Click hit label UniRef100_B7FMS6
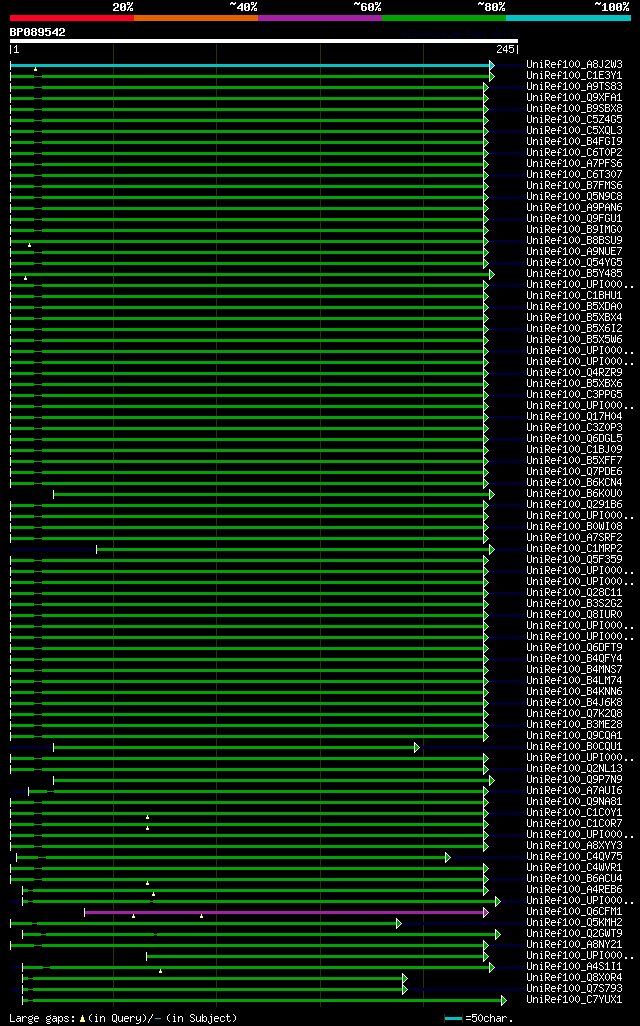This screenshot has width=640, height=1026. 575,185
